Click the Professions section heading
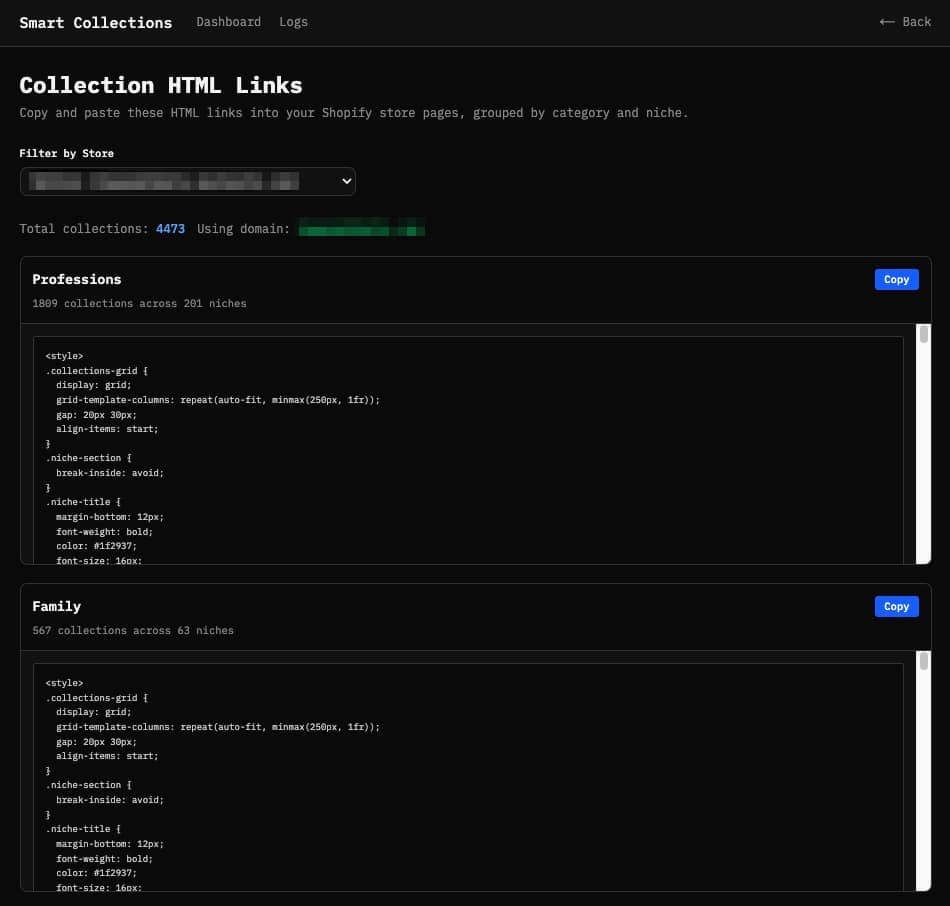950x906 pixels. click(77, 279)
